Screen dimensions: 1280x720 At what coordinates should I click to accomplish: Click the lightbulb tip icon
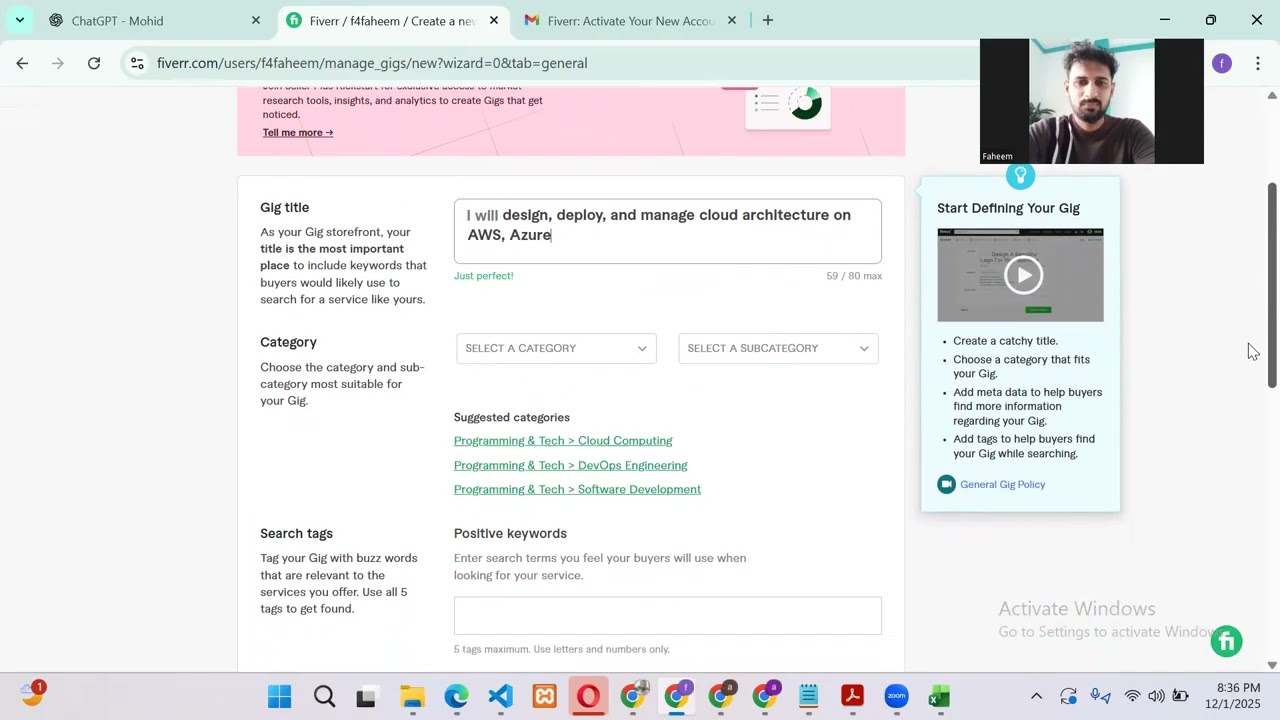[1020, 177]
